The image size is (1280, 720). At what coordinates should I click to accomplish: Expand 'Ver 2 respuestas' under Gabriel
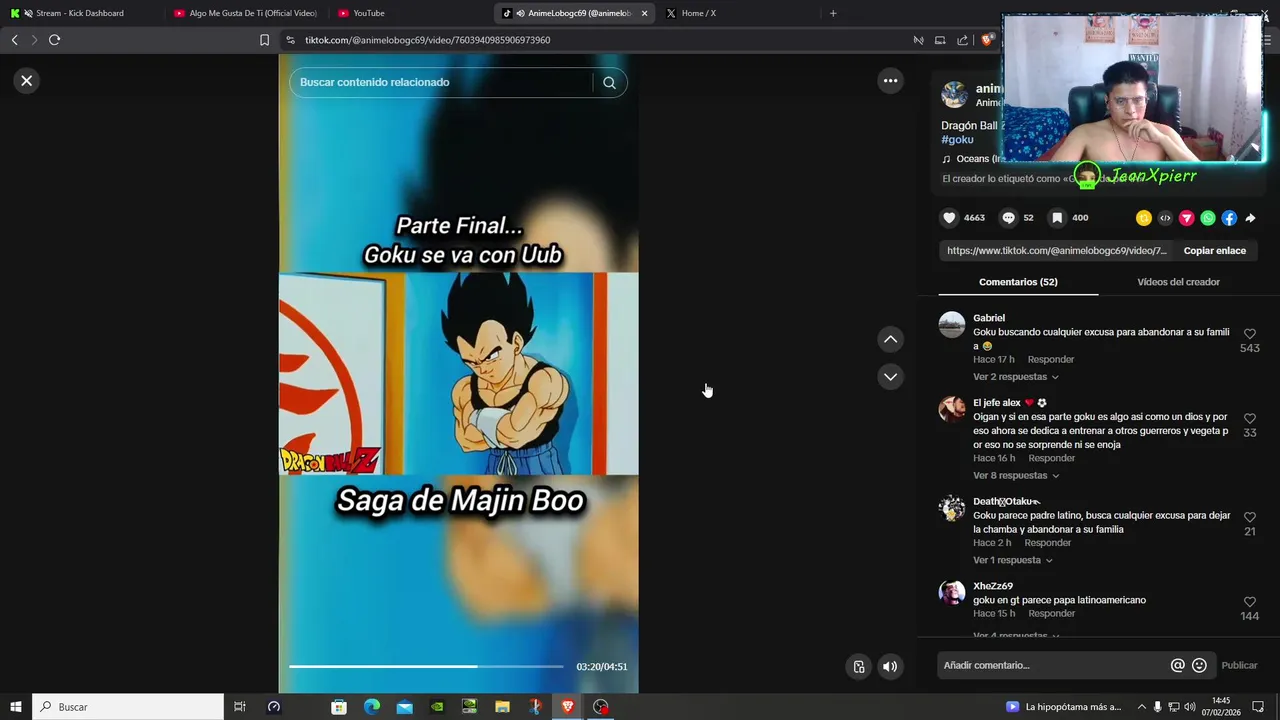coord(1016,377)
